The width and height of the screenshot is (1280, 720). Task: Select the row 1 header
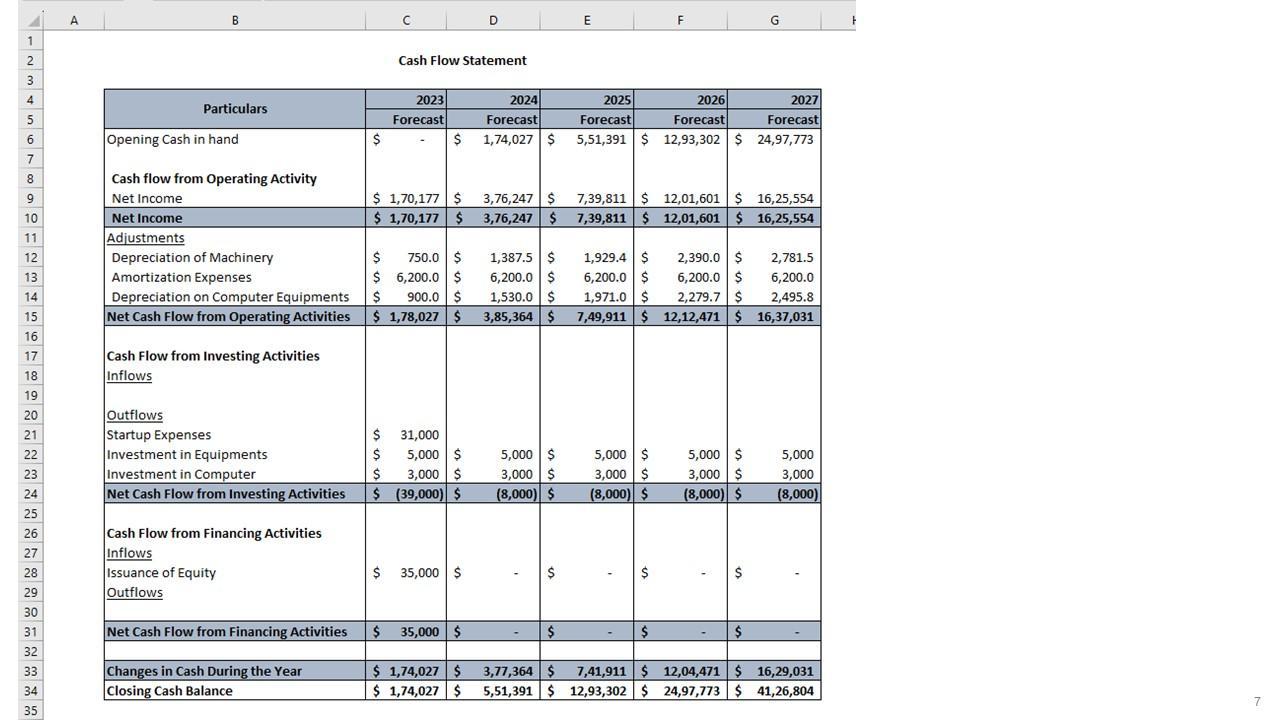coord(31,41)
